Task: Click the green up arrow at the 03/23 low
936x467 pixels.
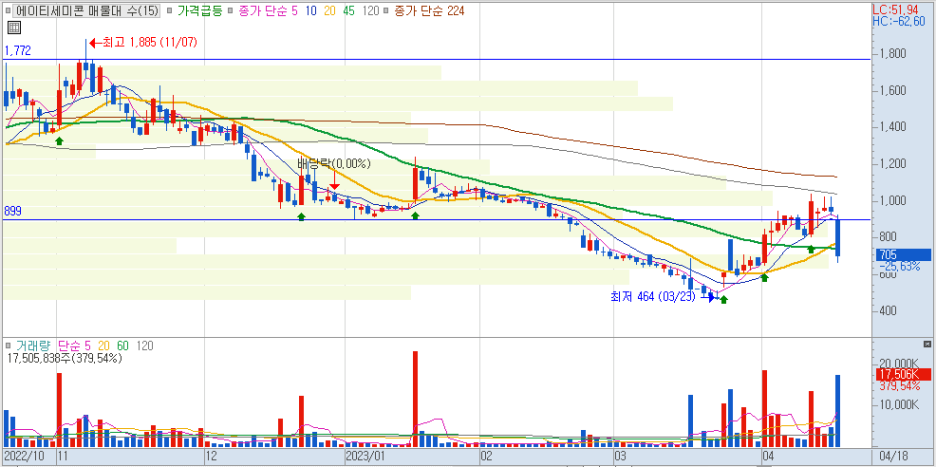Action: click(723, 299)
